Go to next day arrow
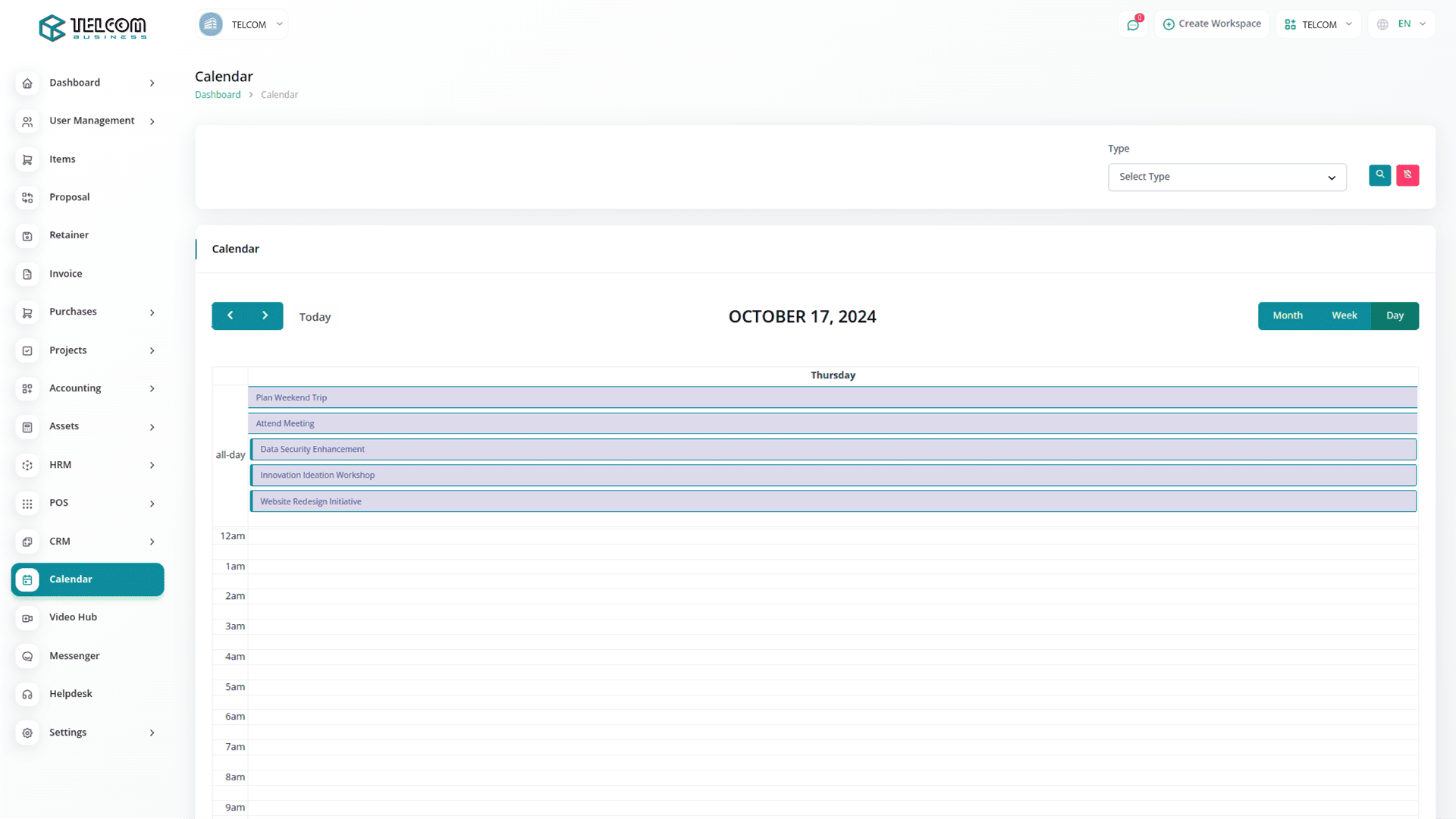The width and height of the screenshot is (1456, 819). (x=265, y=315)
